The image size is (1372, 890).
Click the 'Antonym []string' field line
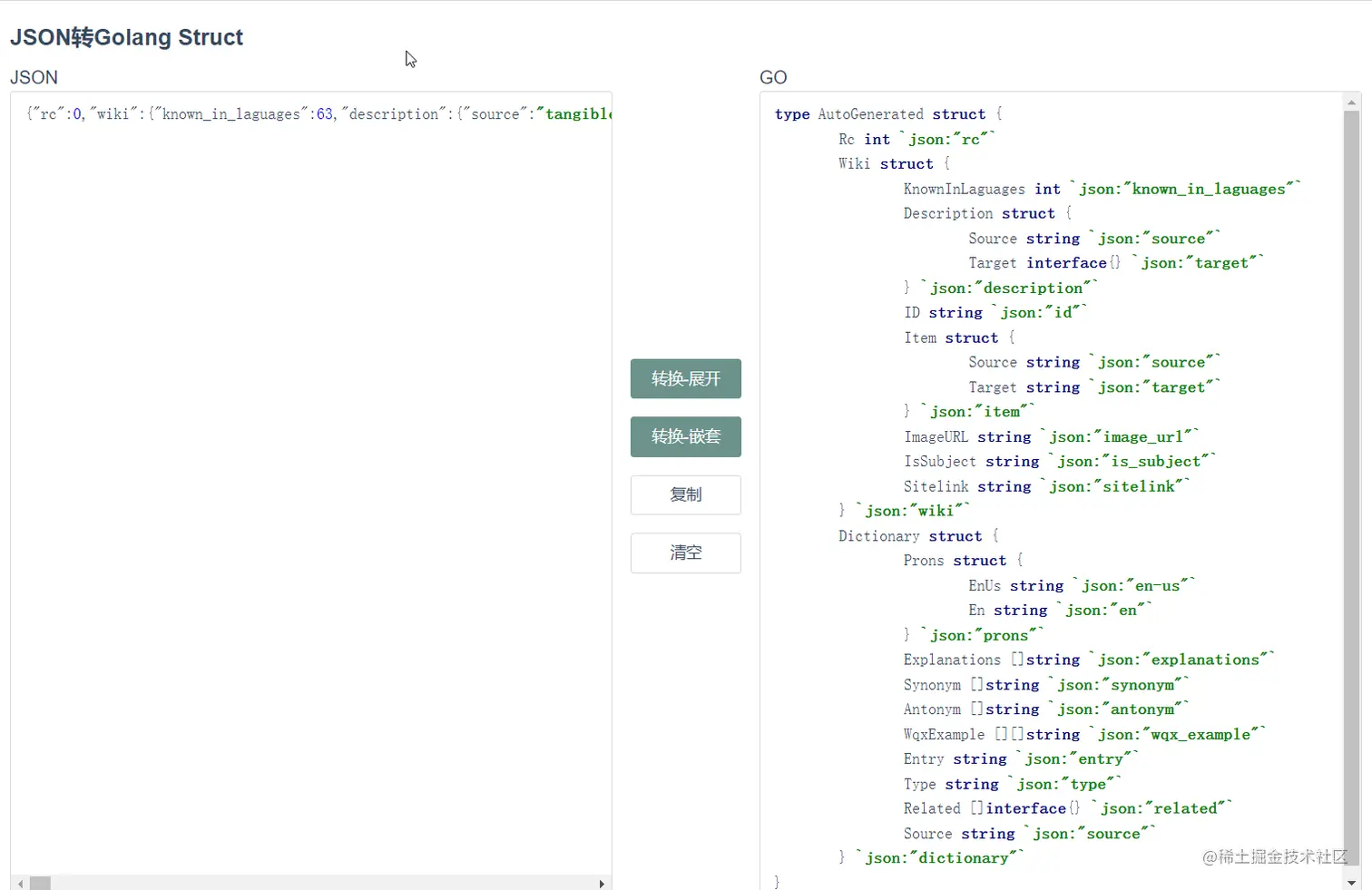pos(1046,709)
